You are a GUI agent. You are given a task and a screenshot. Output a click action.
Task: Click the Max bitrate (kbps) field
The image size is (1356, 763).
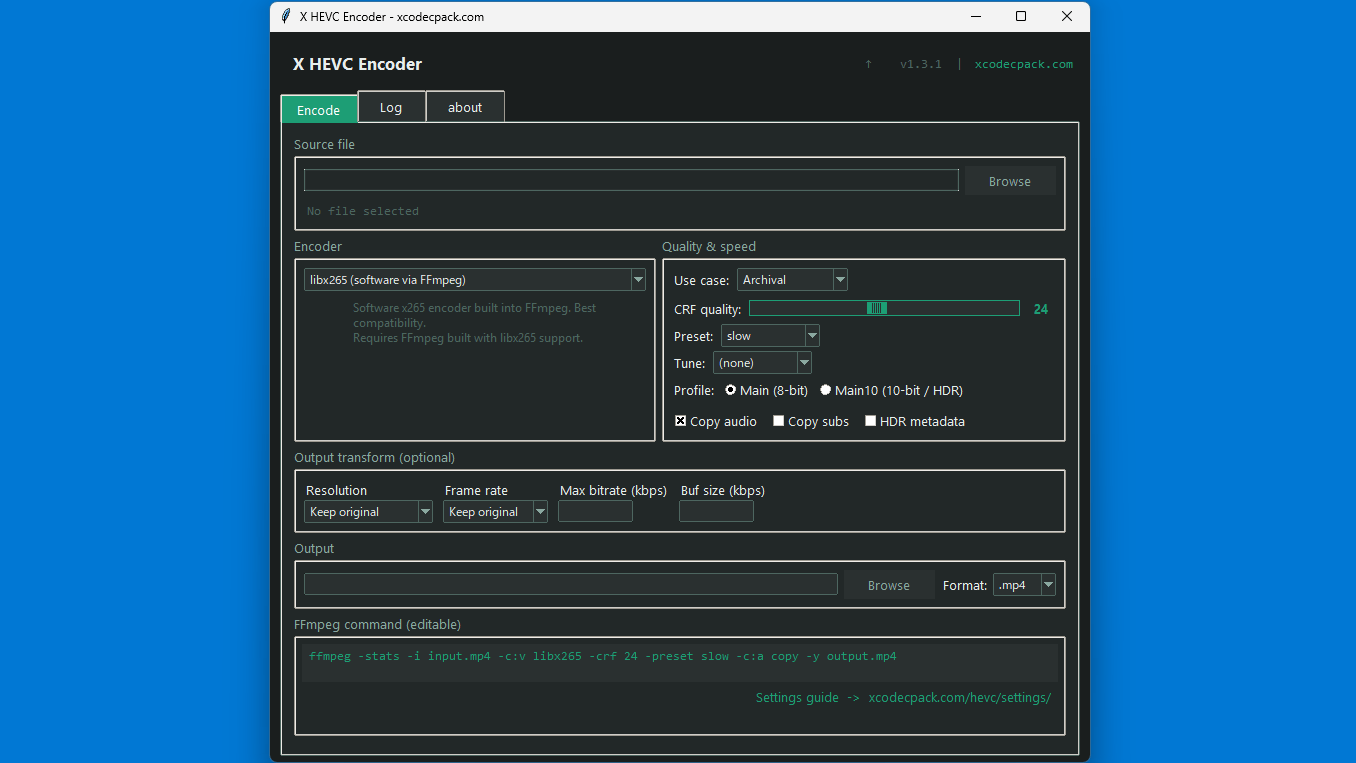(595, 511)
